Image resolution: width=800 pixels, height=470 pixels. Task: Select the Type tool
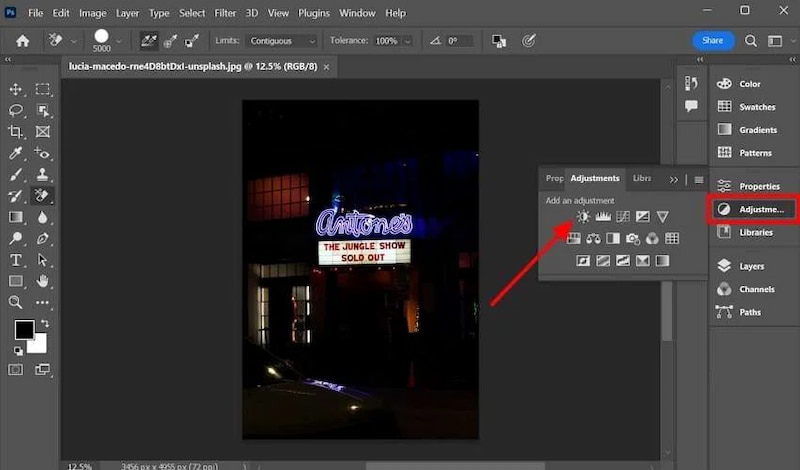15,260
